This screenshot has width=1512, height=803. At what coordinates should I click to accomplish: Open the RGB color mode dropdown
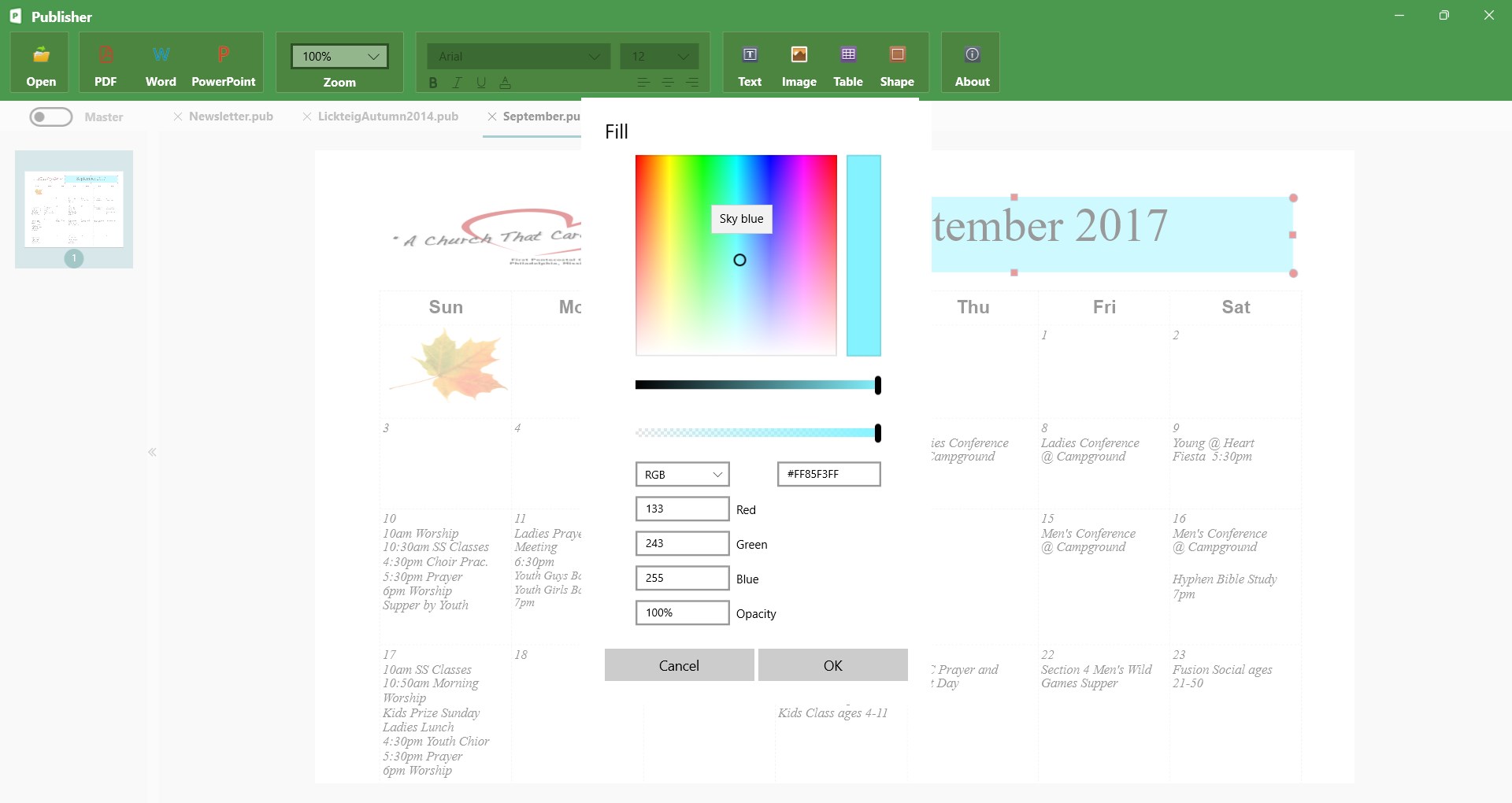[x=682, y=474]
